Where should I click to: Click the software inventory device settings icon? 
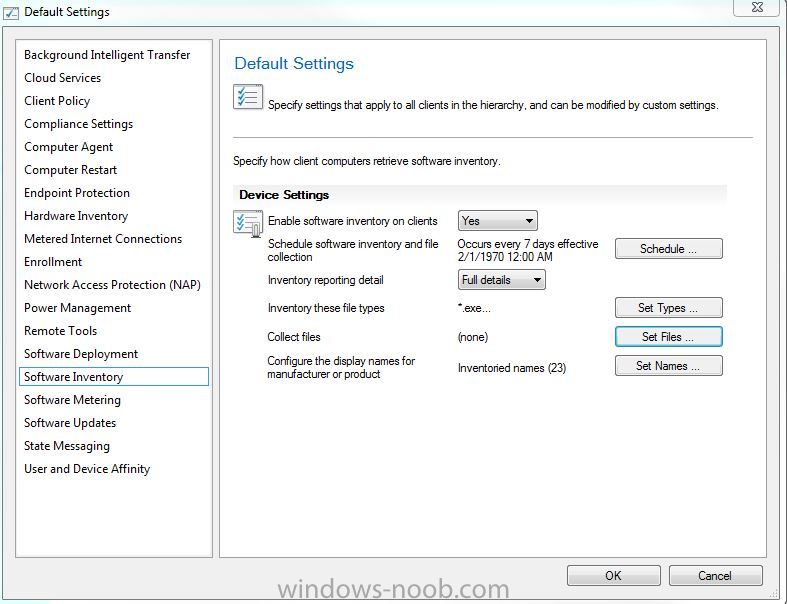pyautogui.click(x=248, y=223)
